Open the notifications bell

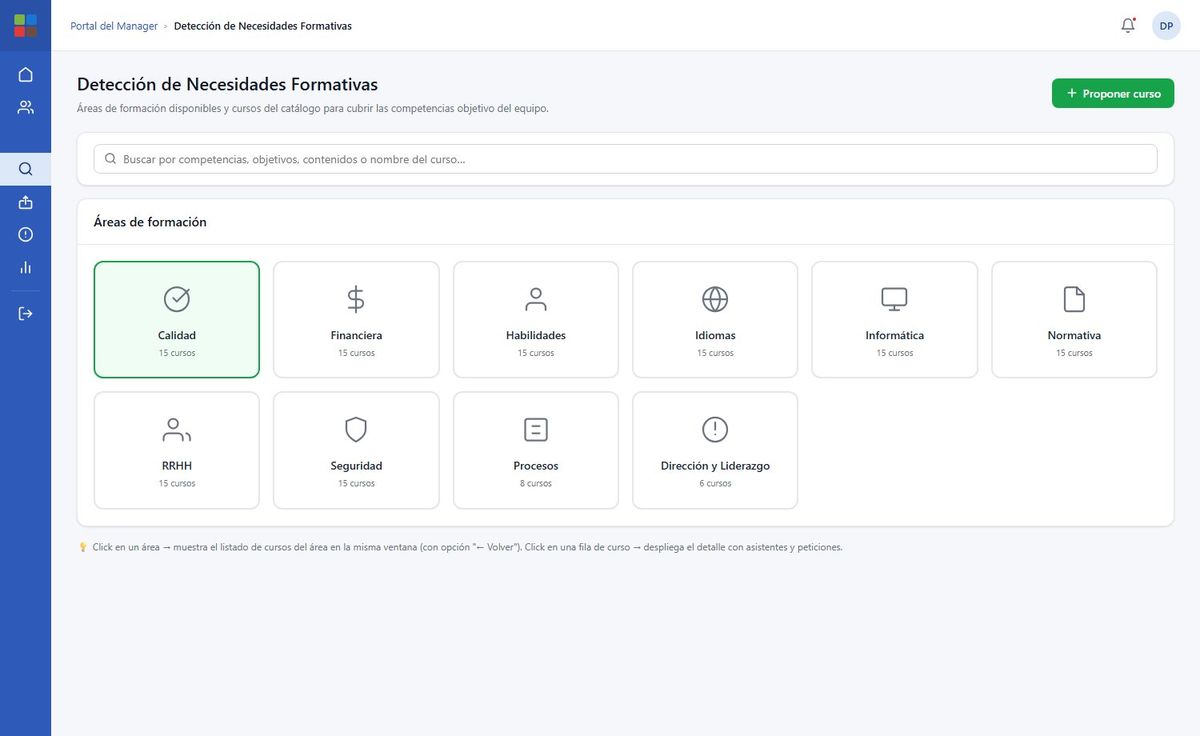pyautogui.click(x=1128, y=25)
